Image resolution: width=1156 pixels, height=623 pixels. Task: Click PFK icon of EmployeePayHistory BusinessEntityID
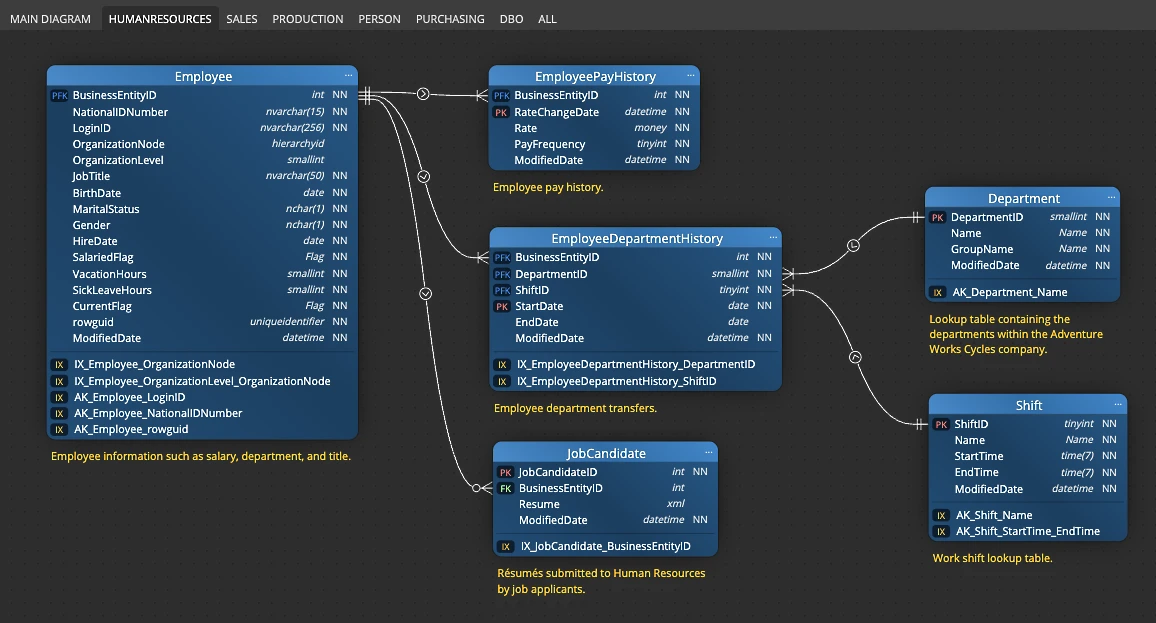pyautogui.click(x=501, y=95)
